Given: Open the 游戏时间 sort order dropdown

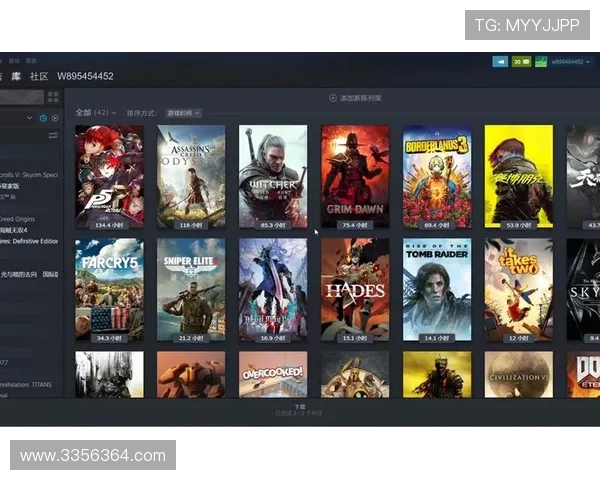Looking at the screenshot, I should pyautogui.click(x=183, y=113).
